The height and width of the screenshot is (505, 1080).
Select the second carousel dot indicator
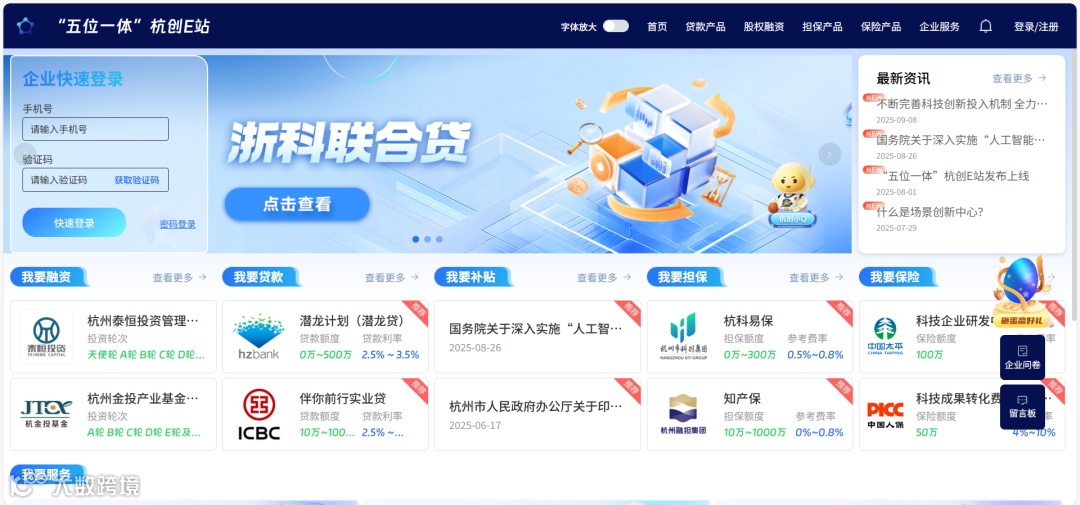pos(428,239)
